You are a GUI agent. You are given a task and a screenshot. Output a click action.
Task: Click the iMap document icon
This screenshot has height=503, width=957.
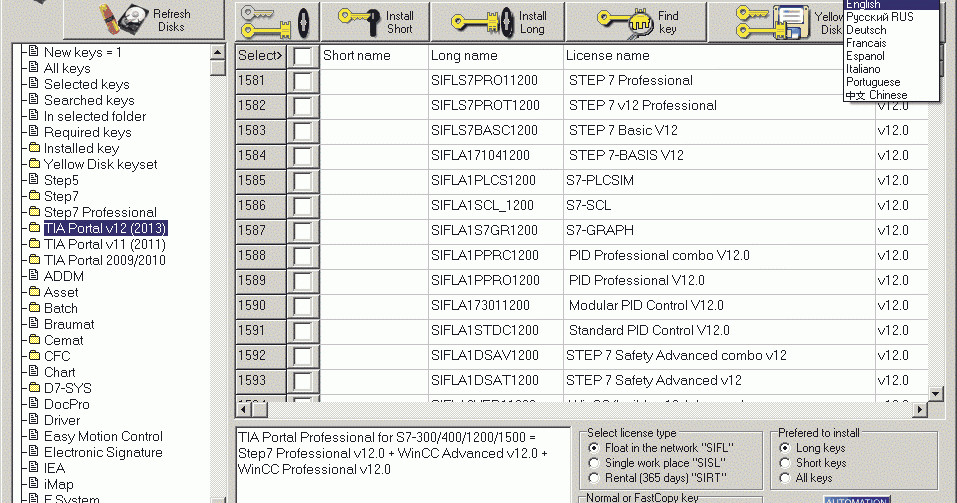[34, 483]
